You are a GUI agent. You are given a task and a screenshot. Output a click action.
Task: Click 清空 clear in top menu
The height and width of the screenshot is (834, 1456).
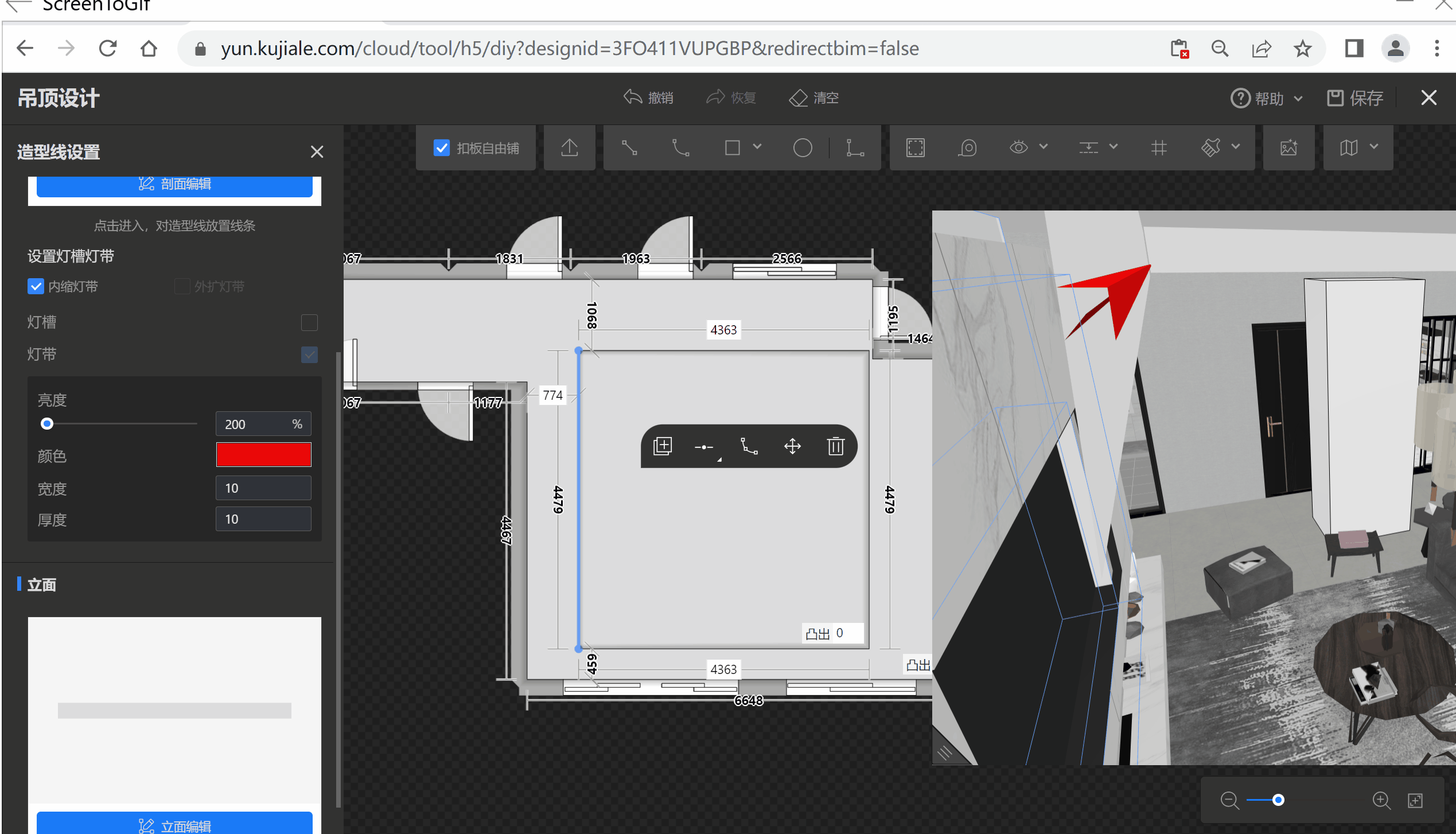(x=814, y=98)
